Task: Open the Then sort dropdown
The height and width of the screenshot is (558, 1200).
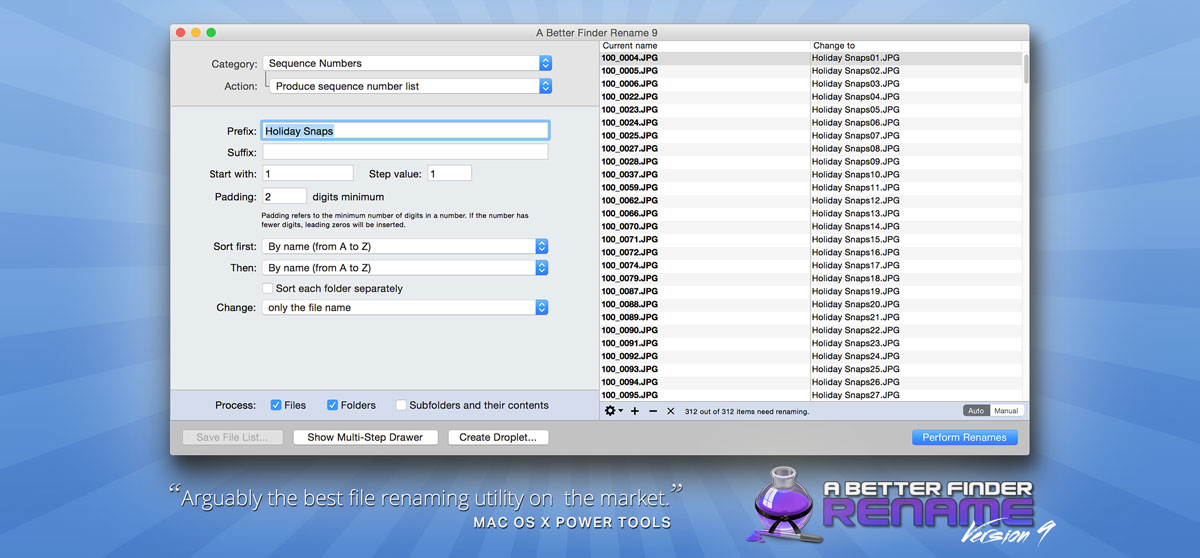Action: tap(406, 268)
